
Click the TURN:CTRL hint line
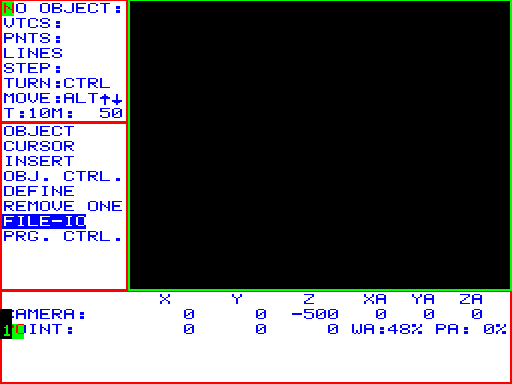click(x=57, y=83)
